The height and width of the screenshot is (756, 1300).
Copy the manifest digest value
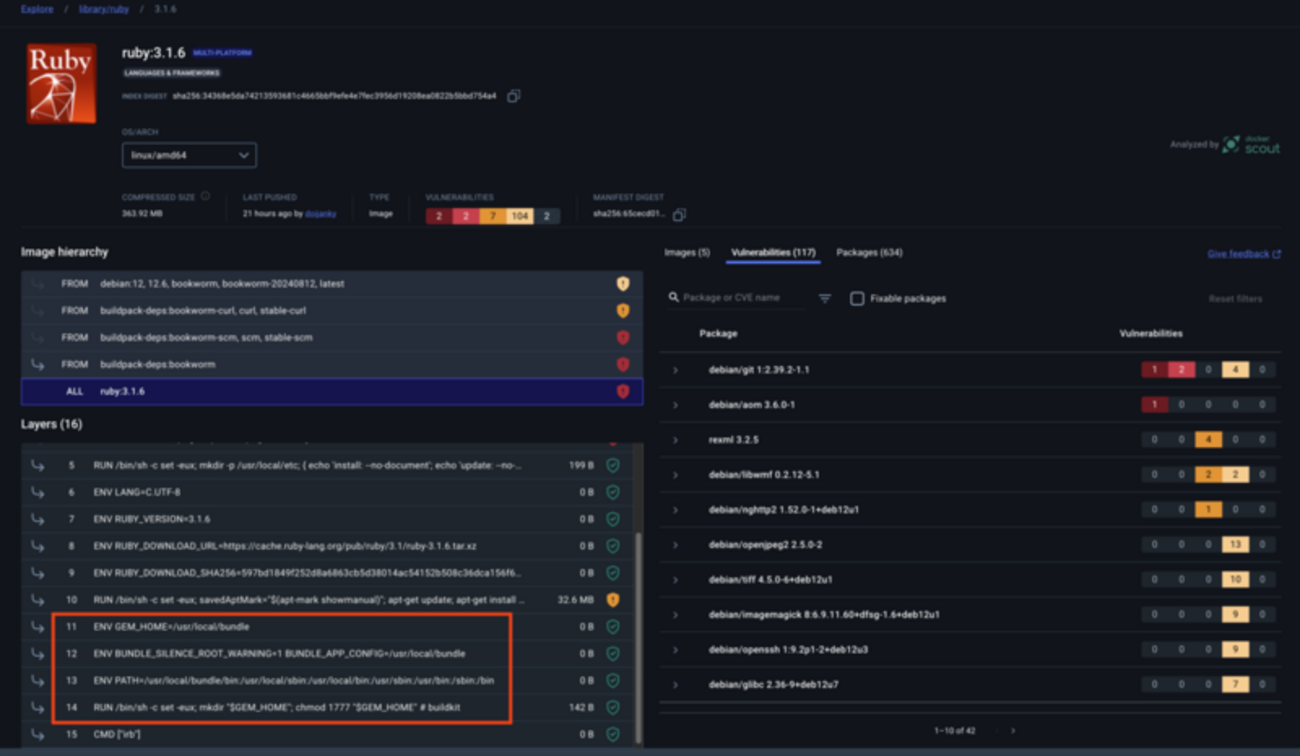coord(679,215)
